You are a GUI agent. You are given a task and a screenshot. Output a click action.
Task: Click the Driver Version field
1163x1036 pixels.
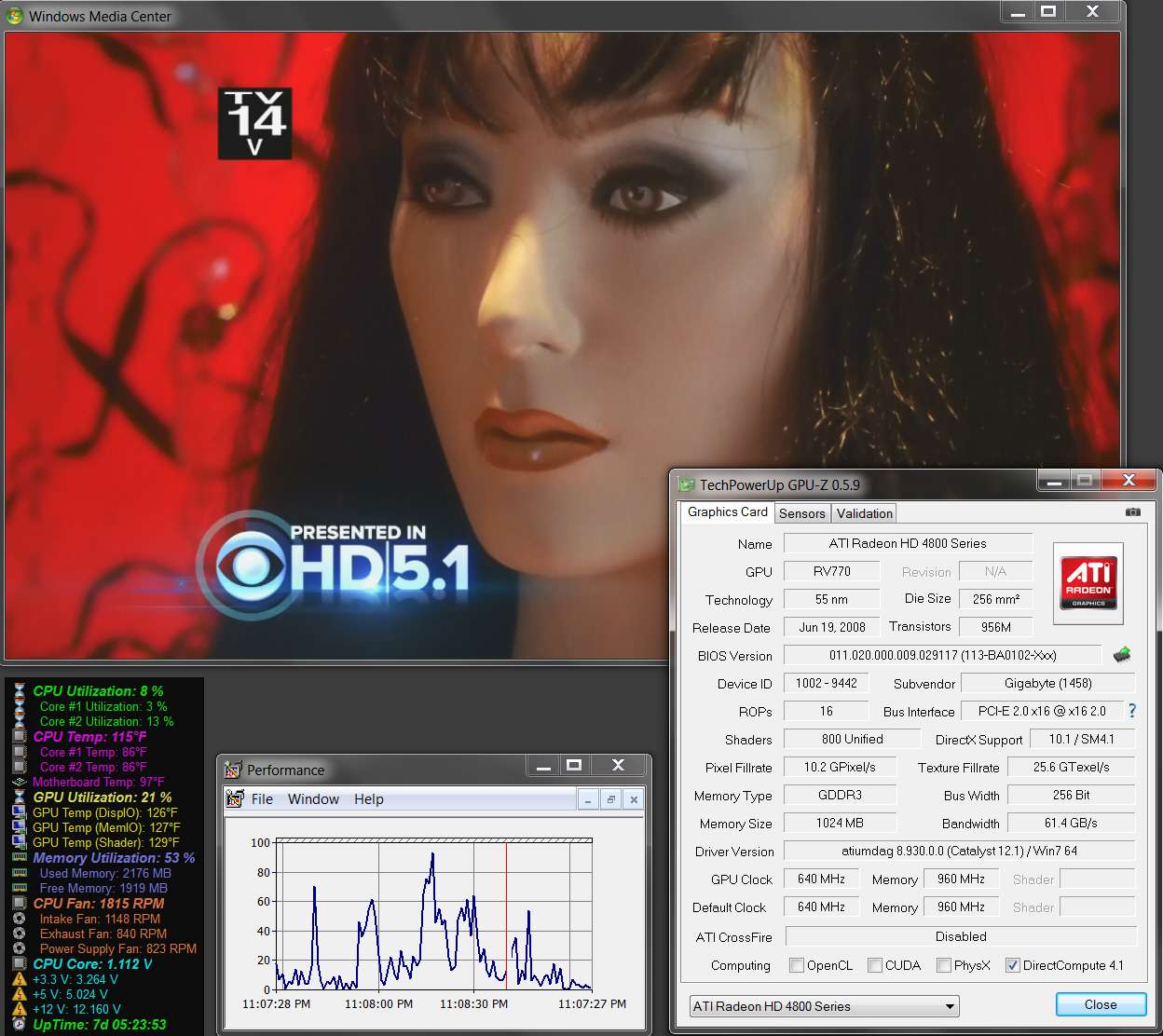(x=959, y=851)
